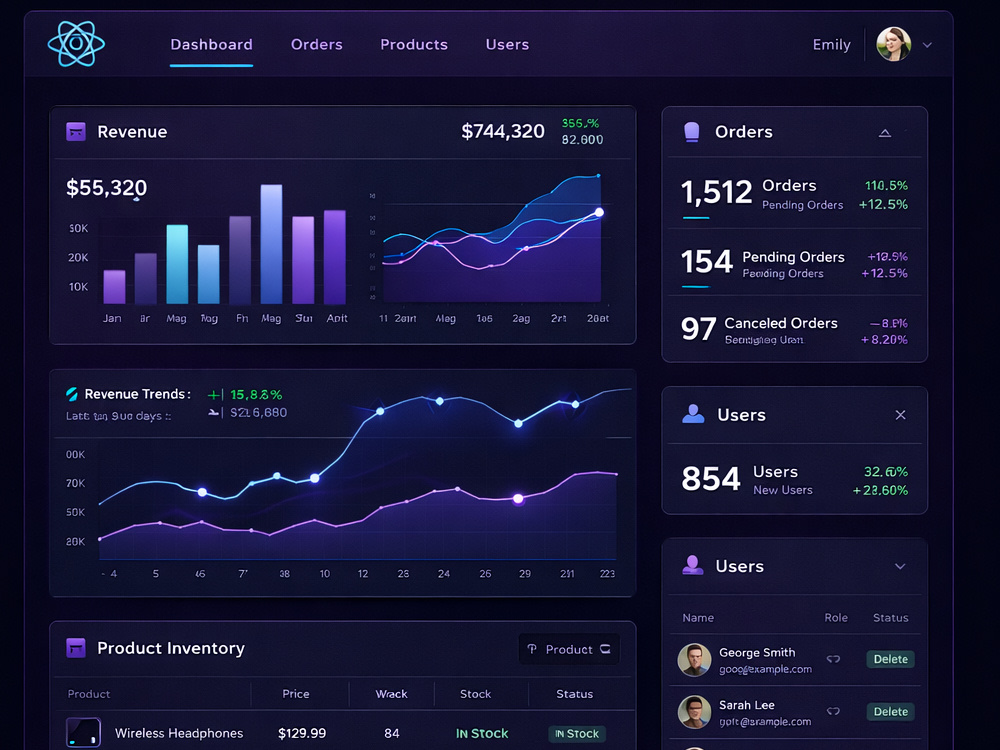Viewport: 1000px width, 750px height.
Task: Click the Stock column header
Action: pyautogui.click(x=475, y=694)
